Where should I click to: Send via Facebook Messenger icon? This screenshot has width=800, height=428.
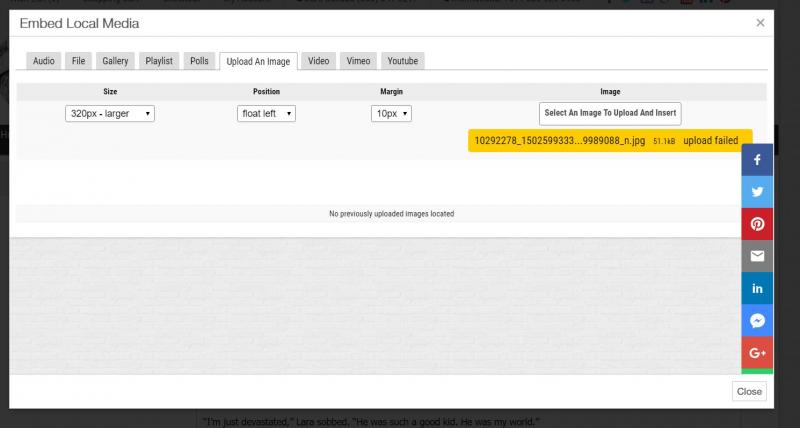click(x=757, y=321)
